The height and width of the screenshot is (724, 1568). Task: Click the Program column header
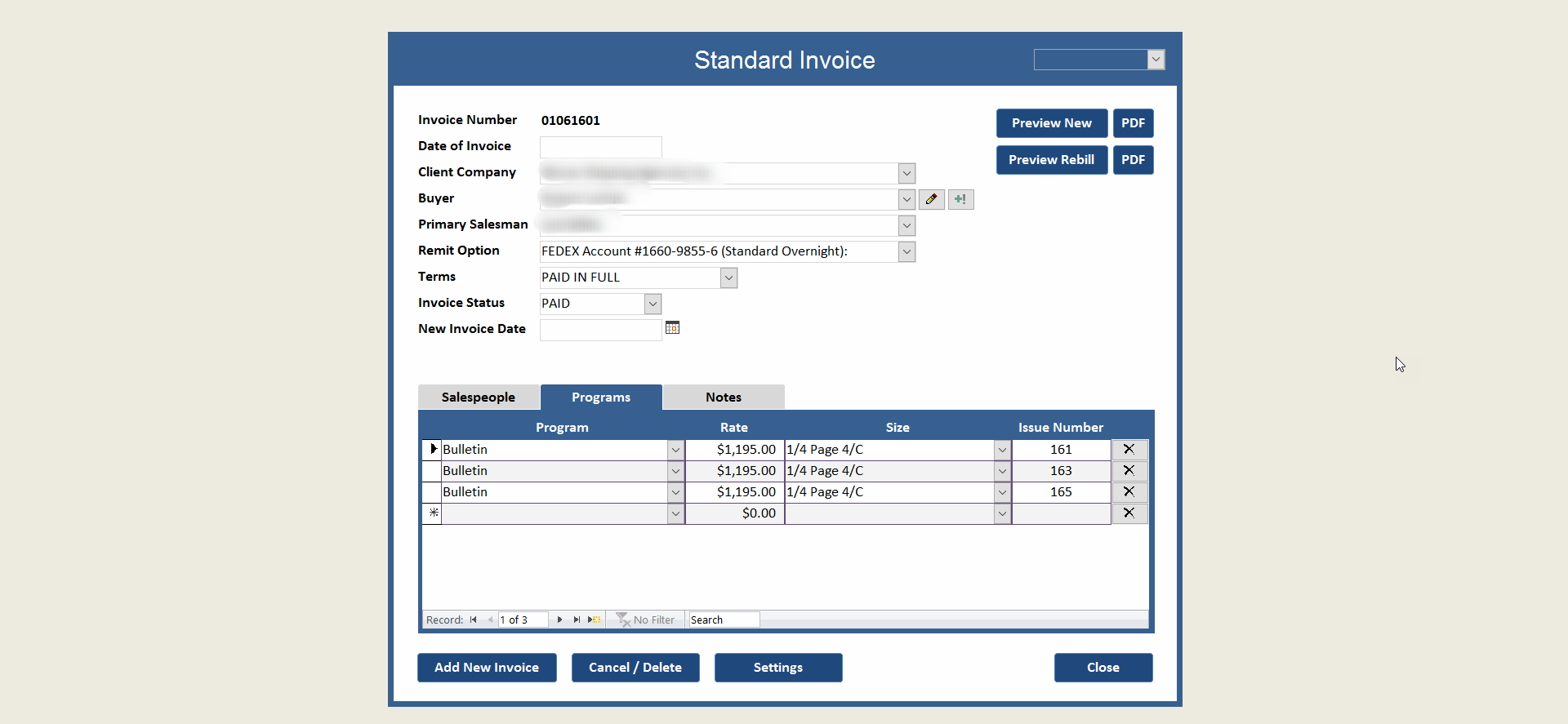pyautogui.click(x=562, y=428)
